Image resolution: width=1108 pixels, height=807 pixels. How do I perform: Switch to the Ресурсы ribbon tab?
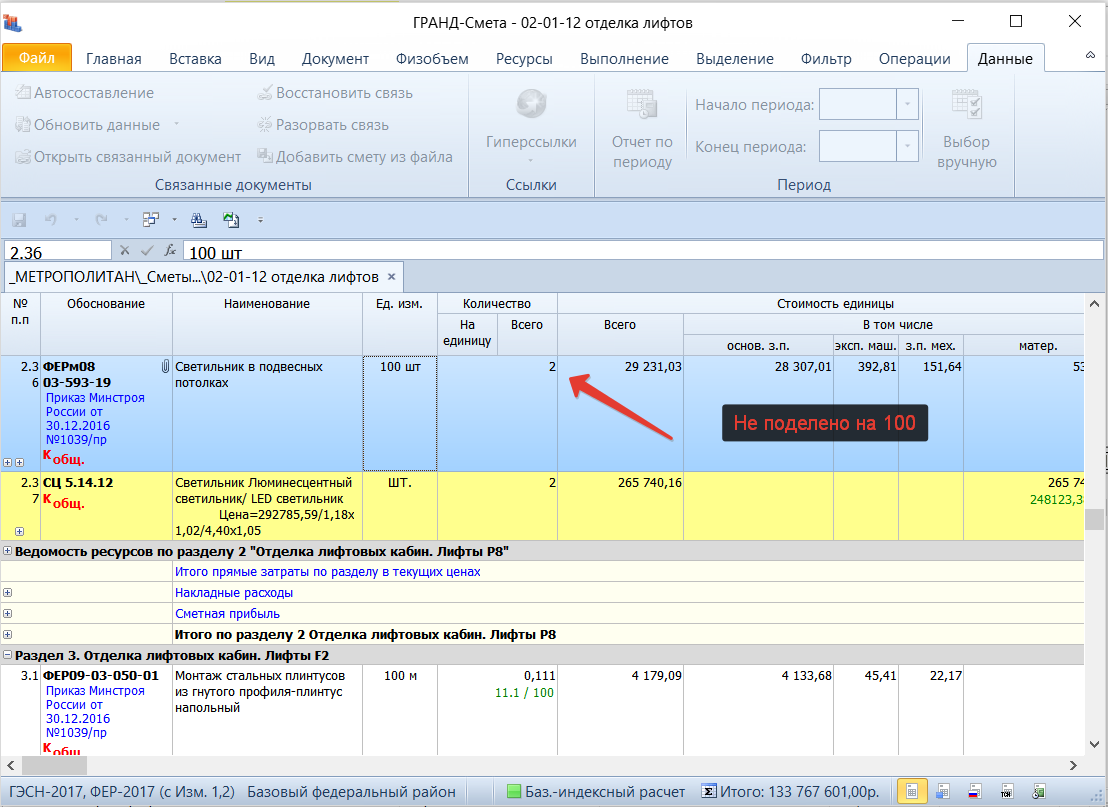(x=524, y=59)
